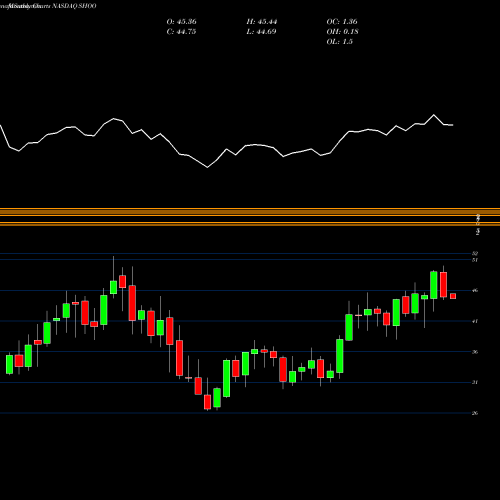This screenshot has height=500, width=500.
Task: Click the 46 price axis label
Action: click(x=475, y=290)
